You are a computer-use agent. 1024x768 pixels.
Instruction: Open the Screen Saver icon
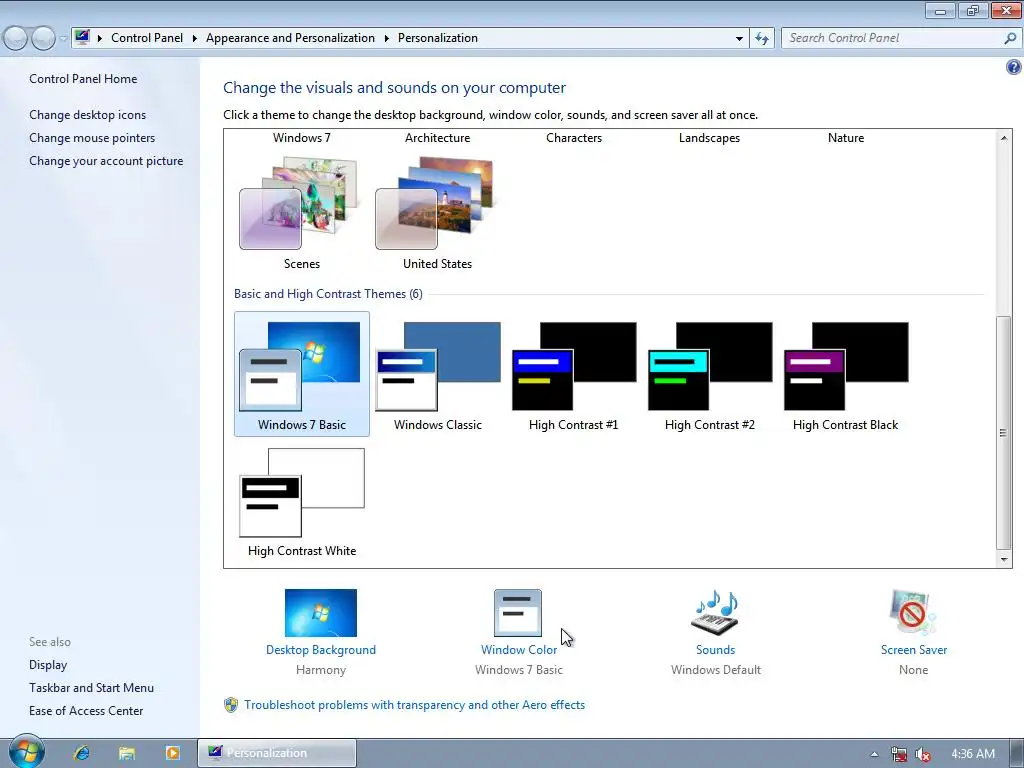coord(913,613)
